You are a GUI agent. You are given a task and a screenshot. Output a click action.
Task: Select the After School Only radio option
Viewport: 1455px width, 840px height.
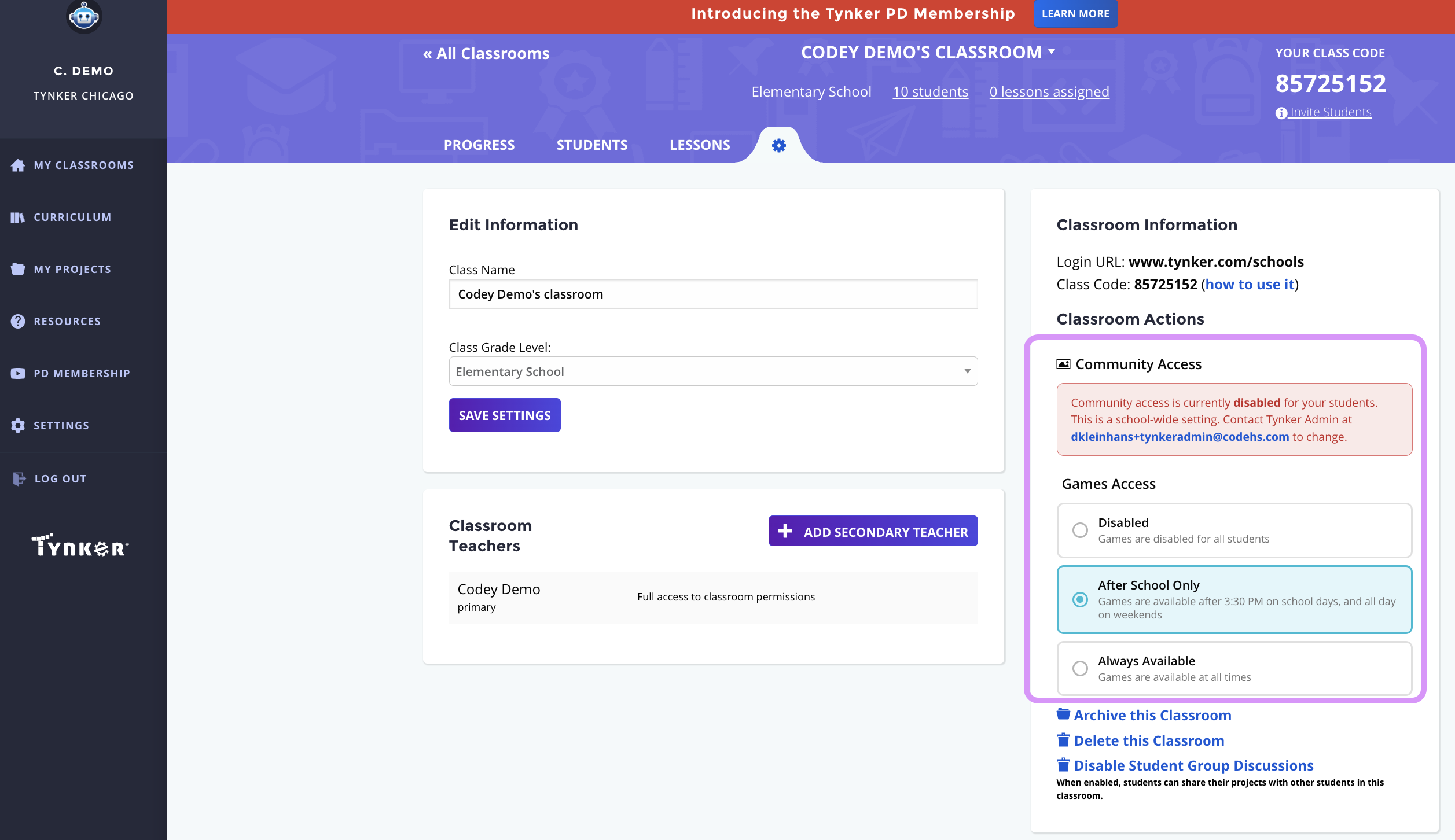tap(1080, 599)
